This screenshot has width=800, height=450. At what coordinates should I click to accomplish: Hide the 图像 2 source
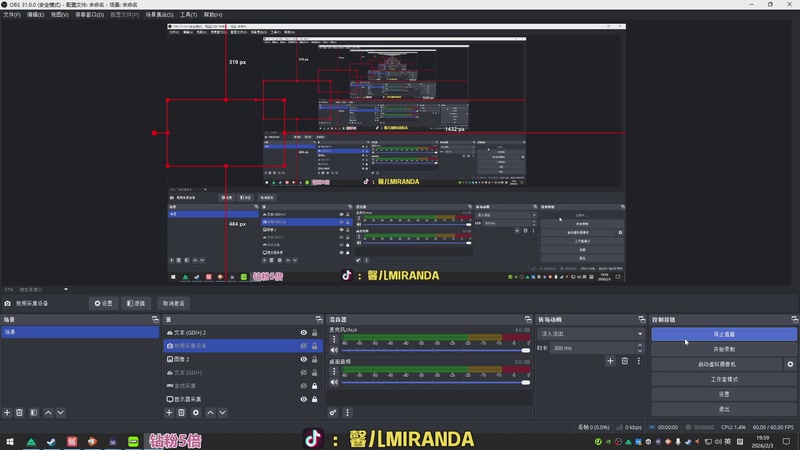[x=304, y=359]
